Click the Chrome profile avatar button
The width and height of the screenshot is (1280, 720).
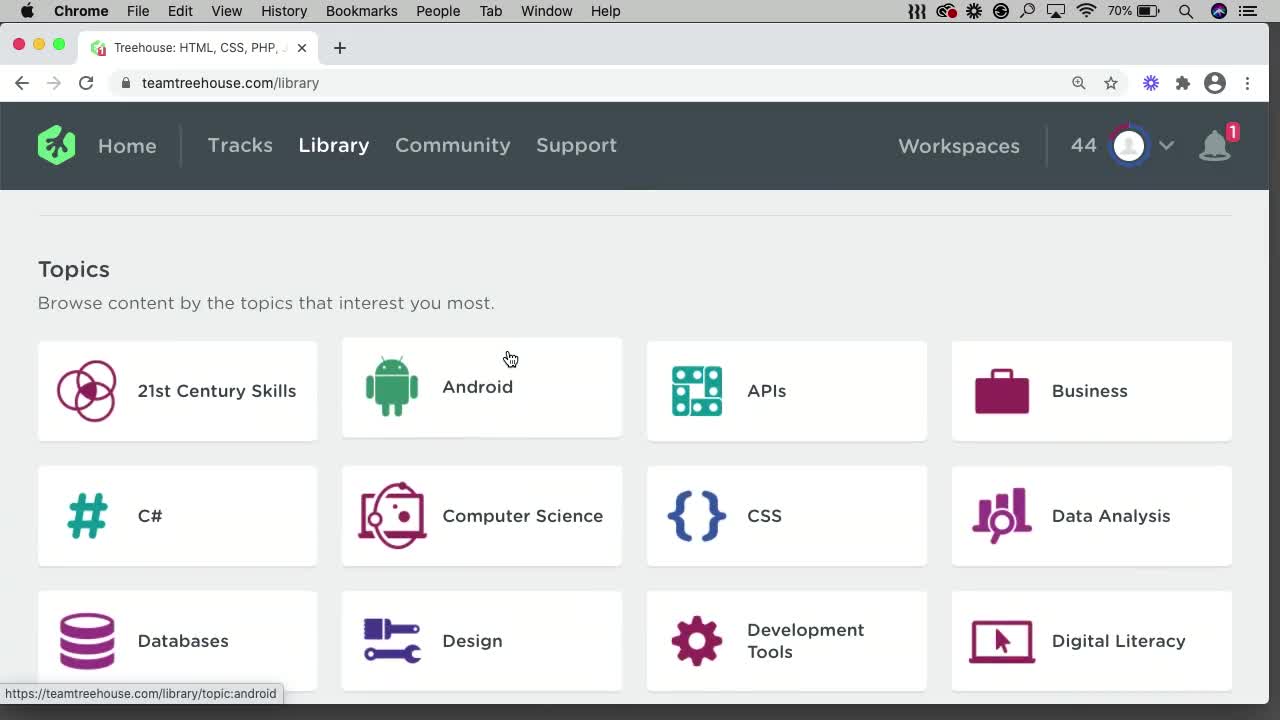pyautogui.click(x=1215, y=83)
